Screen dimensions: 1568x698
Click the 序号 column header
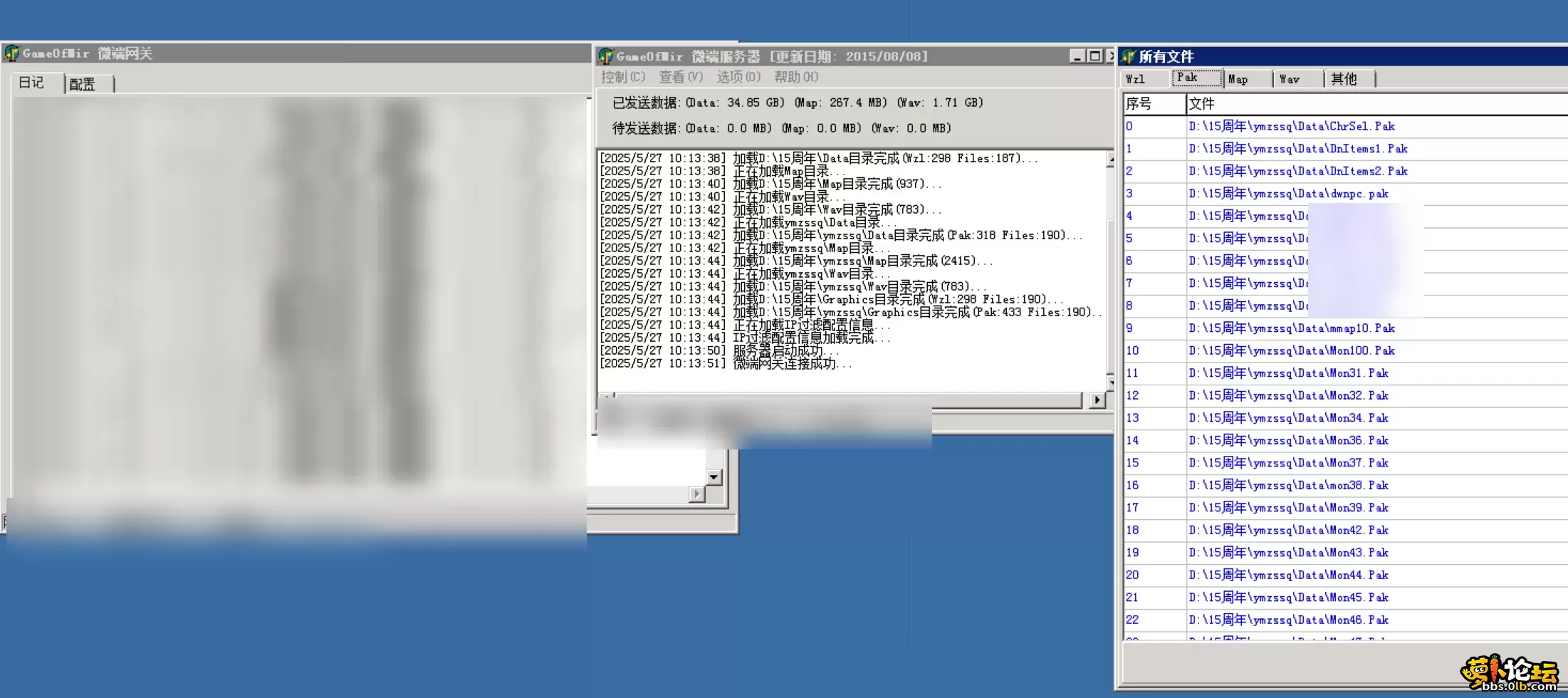pyautogui.click(x=1154, y=104)
